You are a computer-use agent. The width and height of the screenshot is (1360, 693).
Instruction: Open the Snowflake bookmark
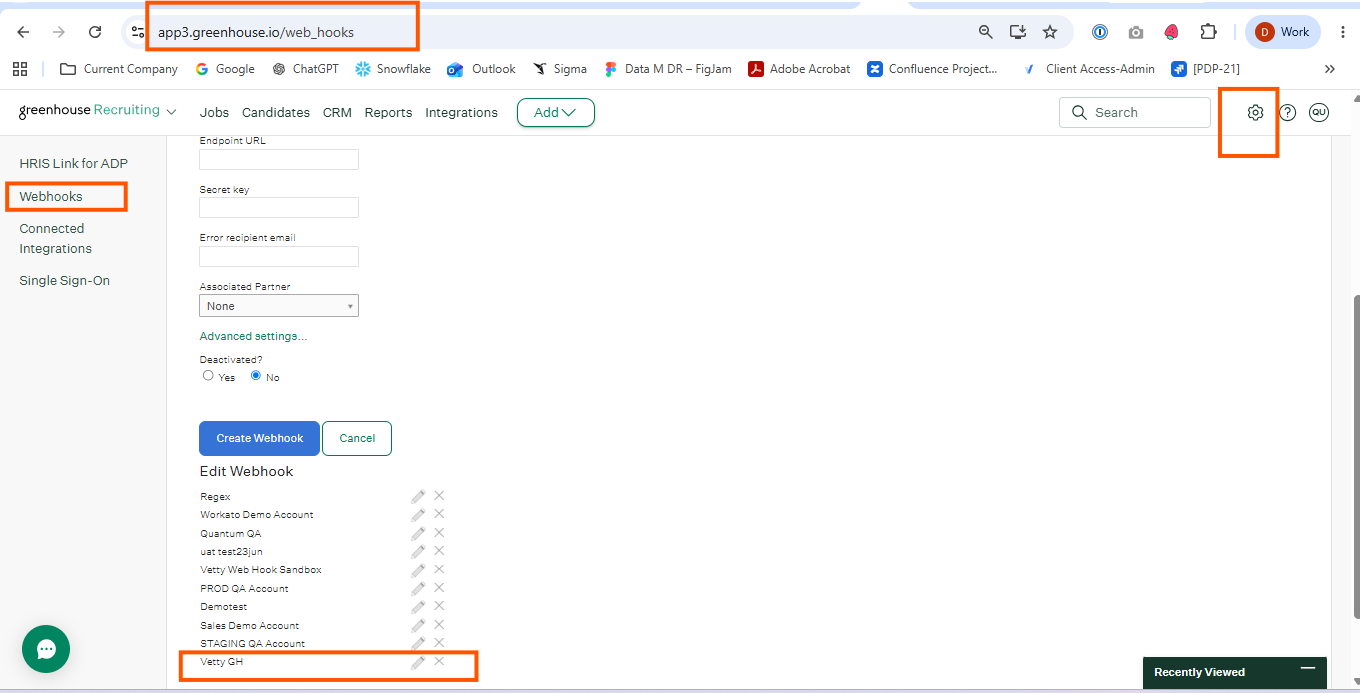pyautogui.click(x=393, y=69)
